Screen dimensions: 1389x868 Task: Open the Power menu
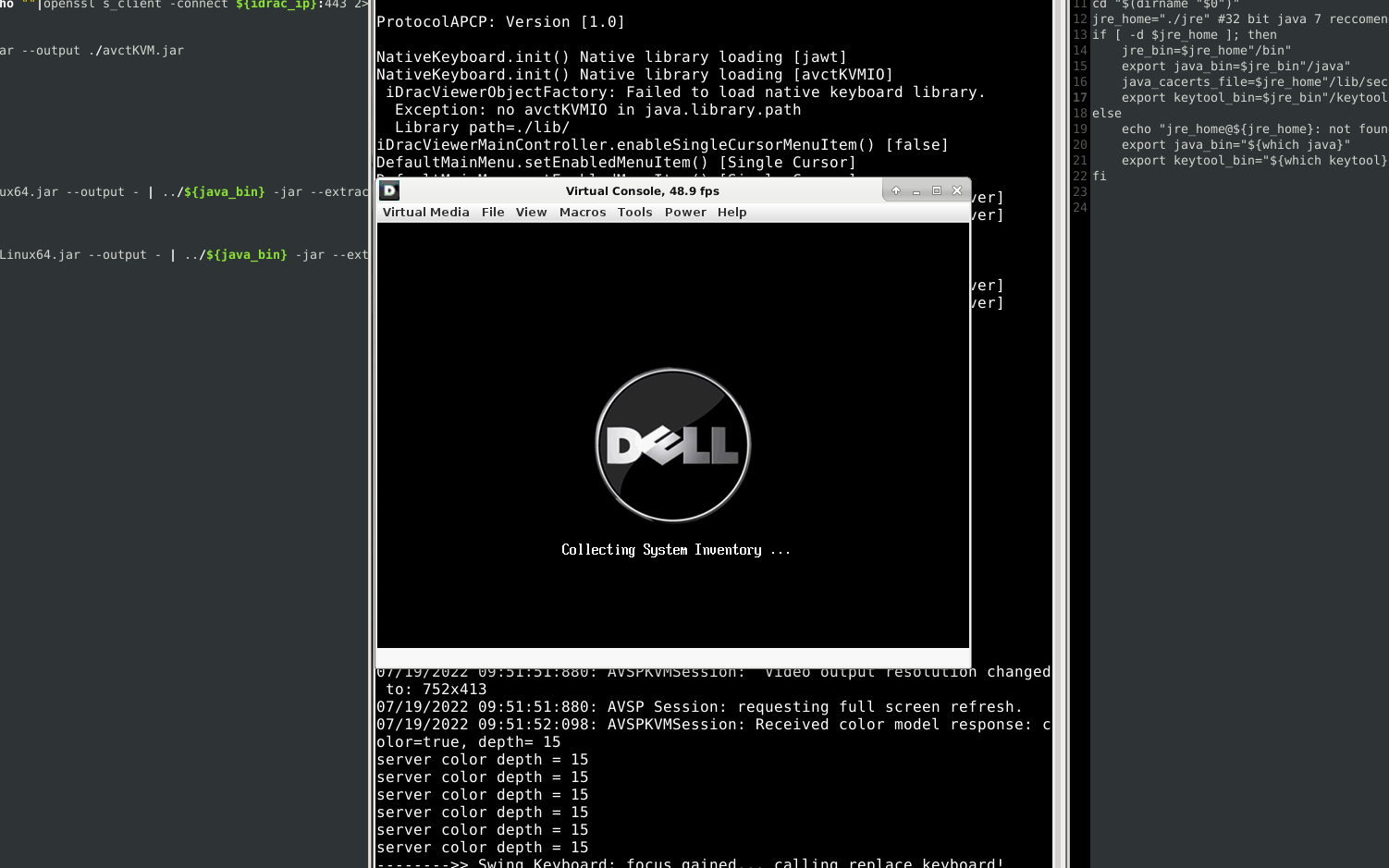(x=685, y=212)
